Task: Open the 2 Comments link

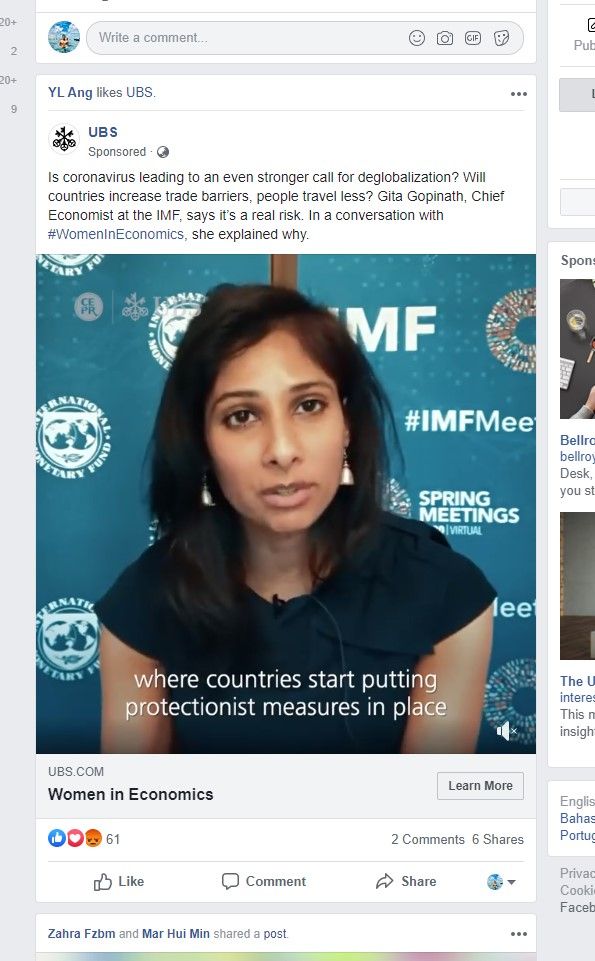Action: point(428,840)
